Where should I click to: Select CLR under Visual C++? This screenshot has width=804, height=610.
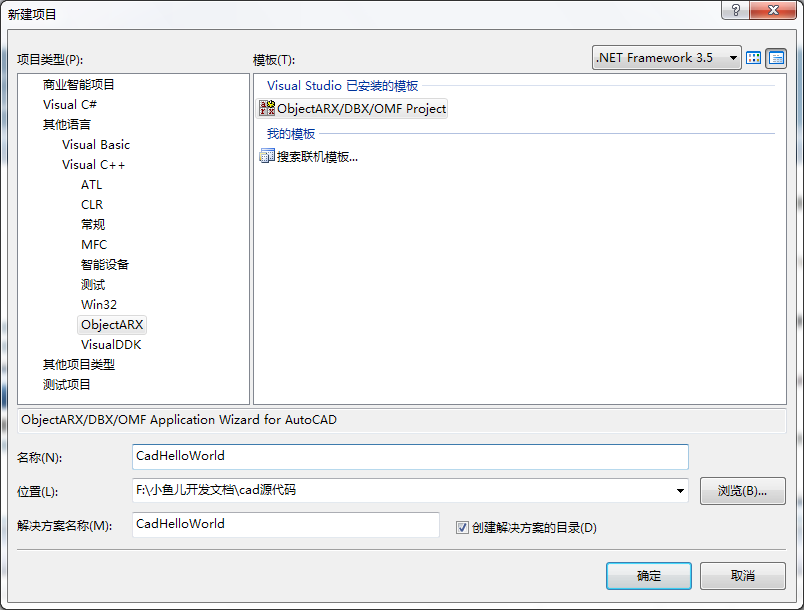click(x=92, y=205)
